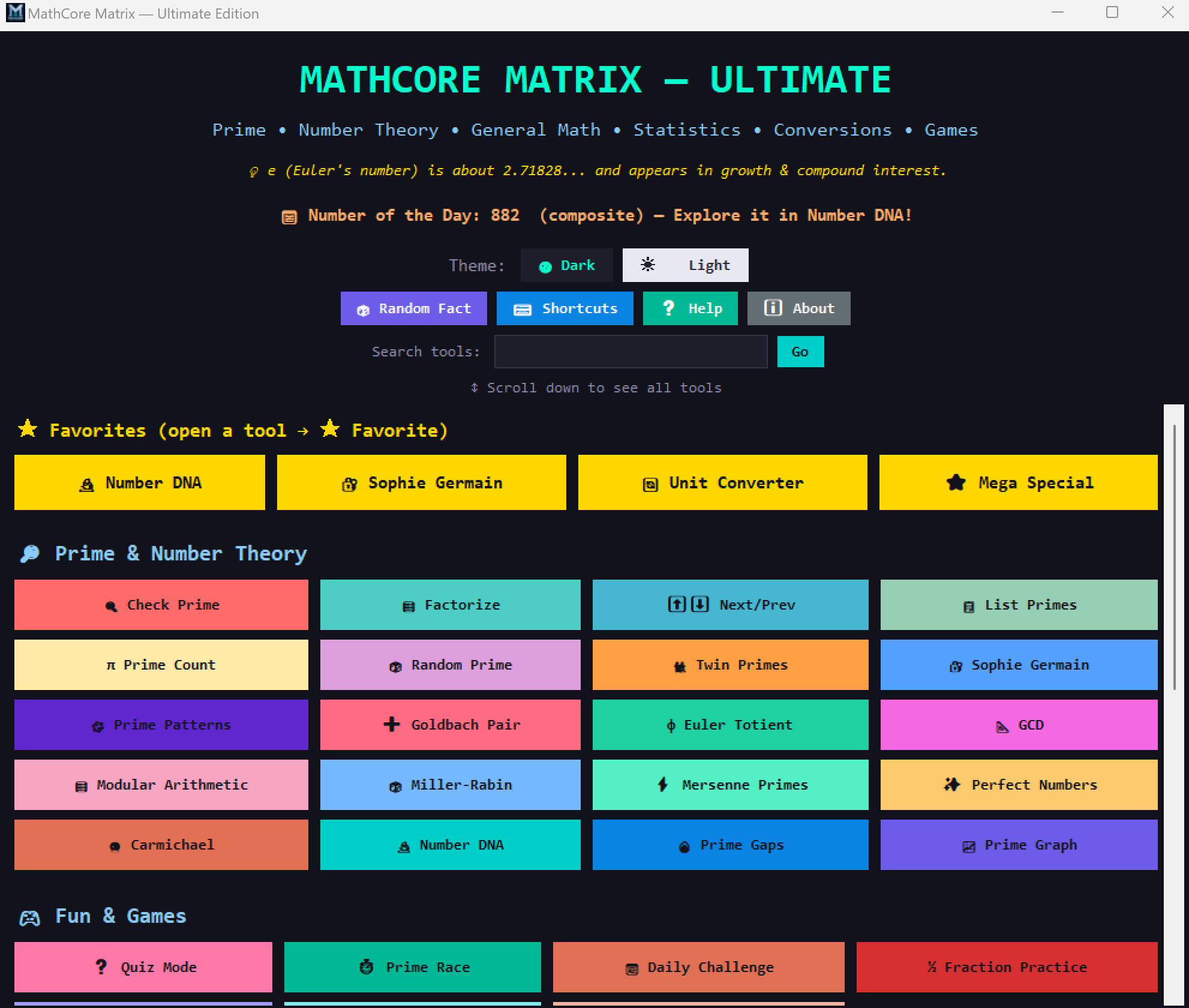This screenshot has height=1008, width=1189.
Task: Open Twin Primes tool
Action: pyautogui.click(x=730, y=665)
